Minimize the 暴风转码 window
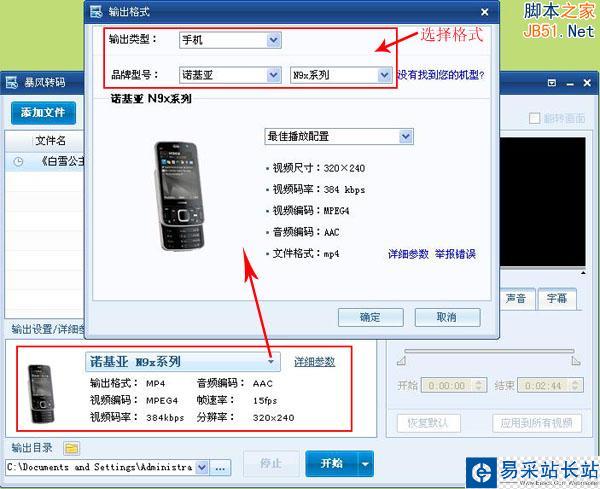The width and height of the screenshot is (600, 489). coord(570,83)
